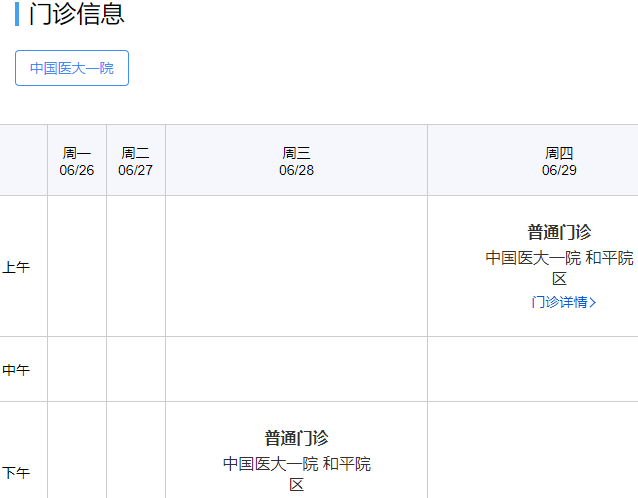Open 门诊详情 link in Thursday morning slot
This screenshot has height=498, width=638.
[558, 302]
